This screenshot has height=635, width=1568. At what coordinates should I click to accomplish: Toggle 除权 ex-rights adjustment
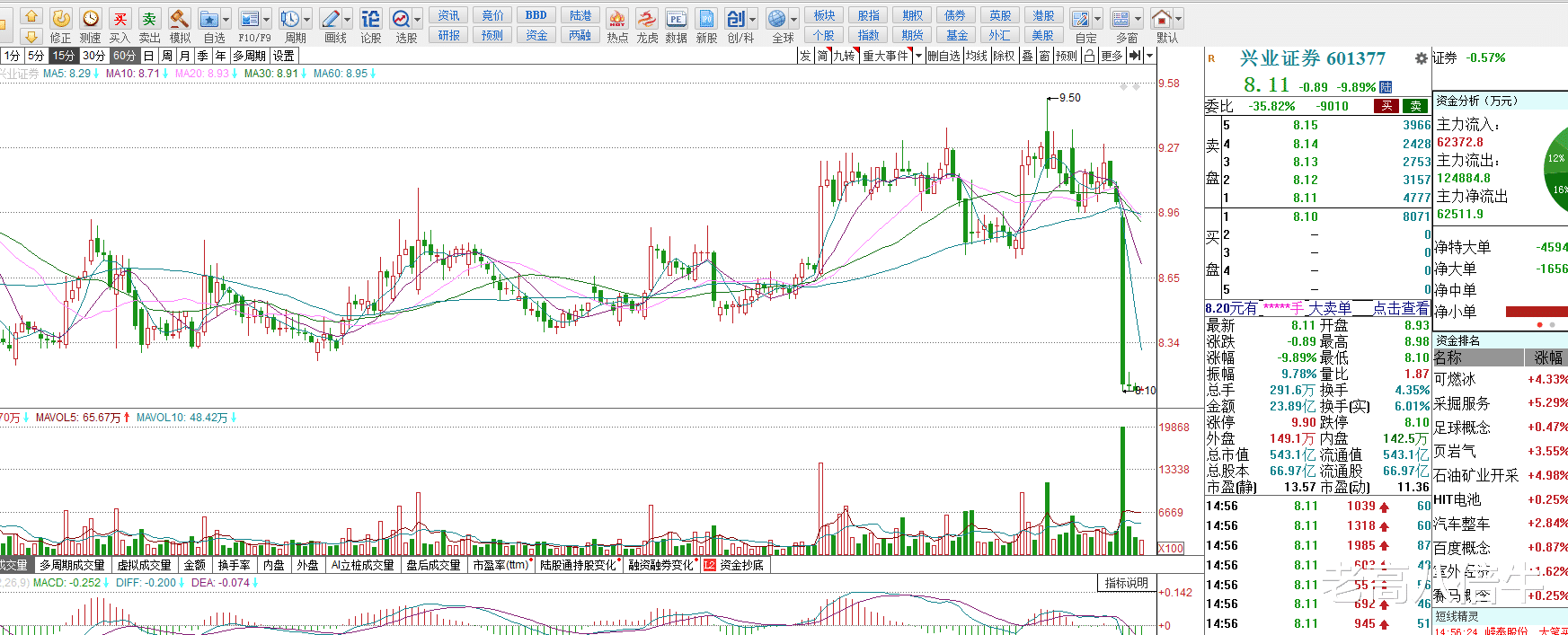(x=1004, y=56)
